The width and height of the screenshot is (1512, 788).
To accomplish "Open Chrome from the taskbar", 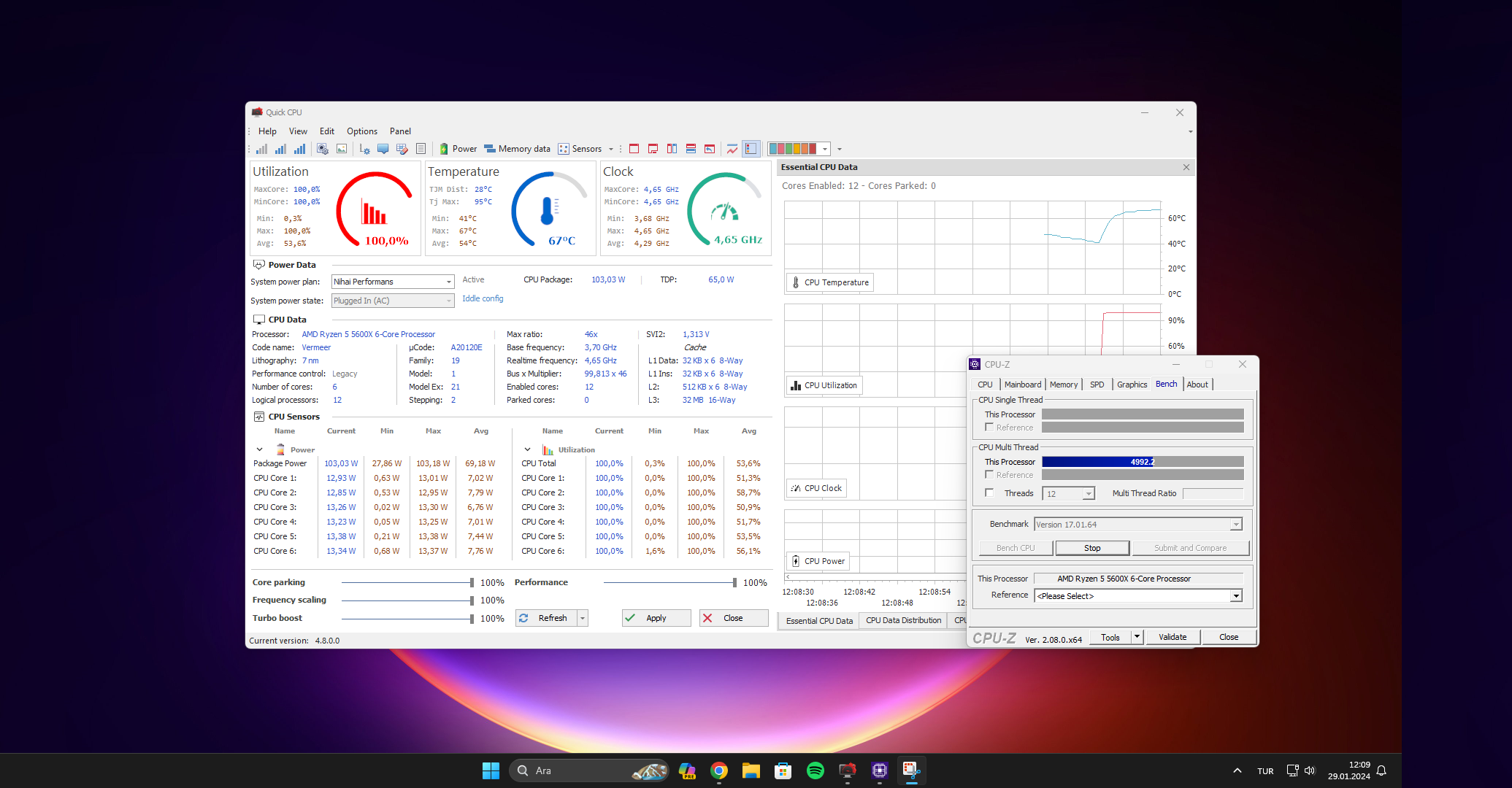I will pyautogui.click(x=719, y=770).
